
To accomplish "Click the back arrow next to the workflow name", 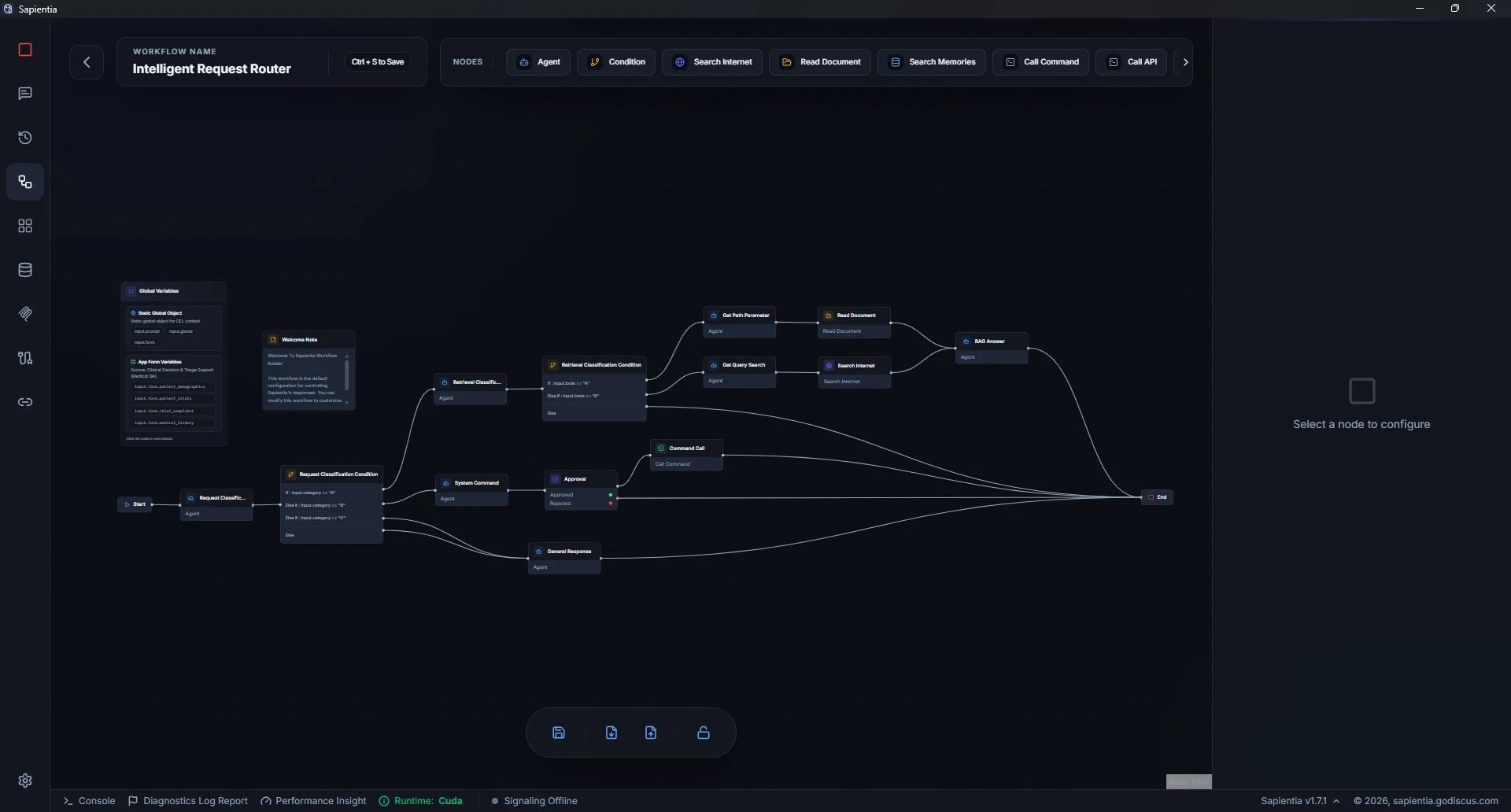I will [x=87, y=61].
